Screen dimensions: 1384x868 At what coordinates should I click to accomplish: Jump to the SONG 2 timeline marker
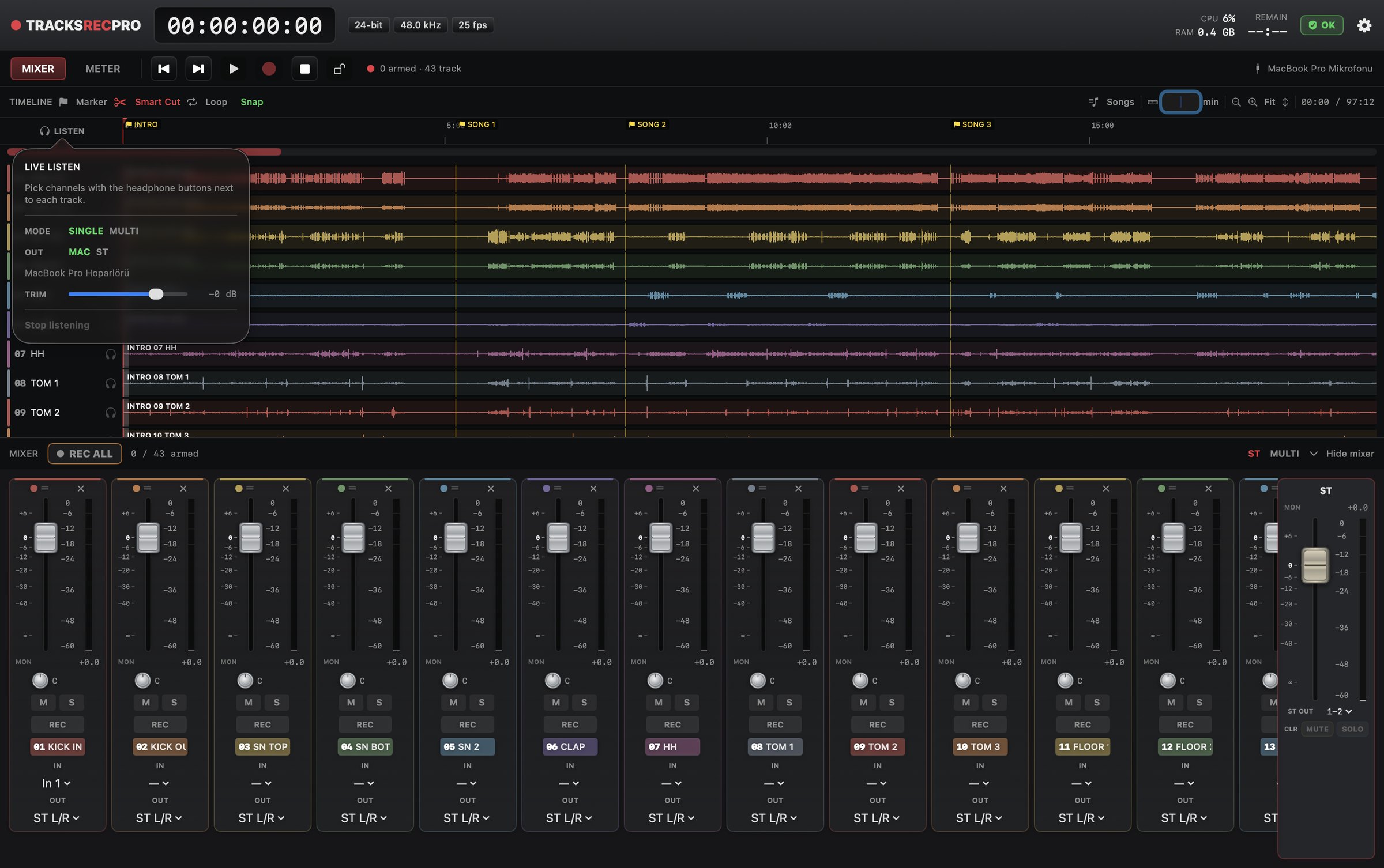click(x=647, y=124)
